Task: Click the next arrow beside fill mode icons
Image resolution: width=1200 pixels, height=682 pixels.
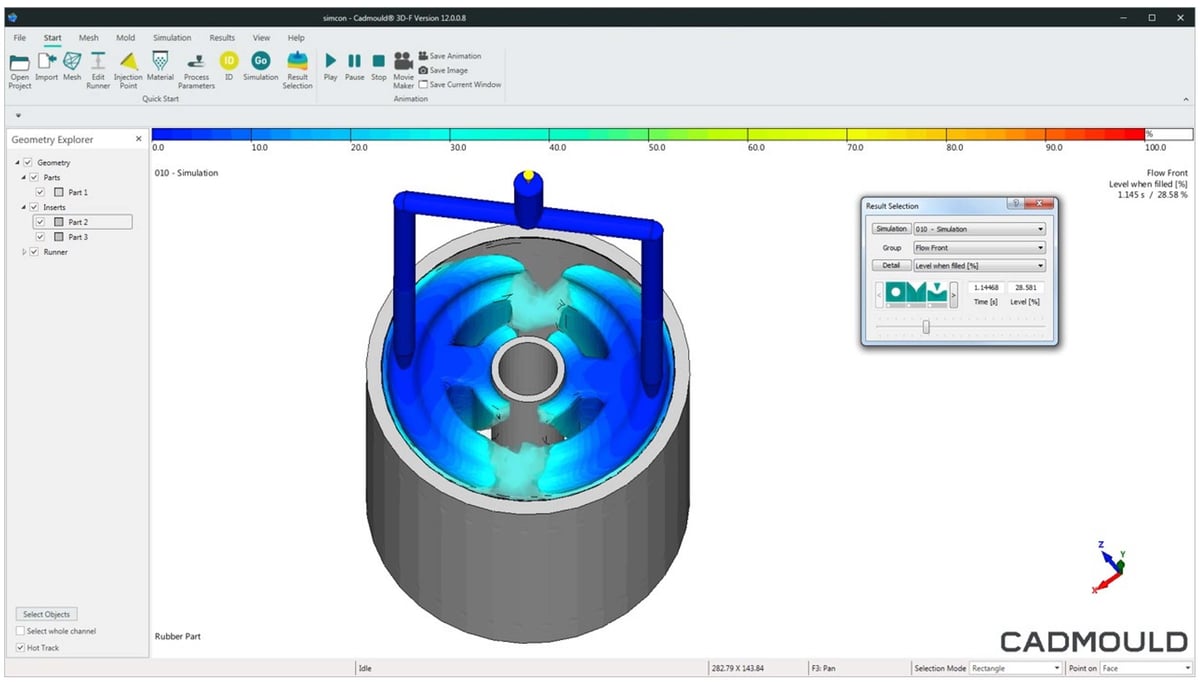Action: coord(954,293)
